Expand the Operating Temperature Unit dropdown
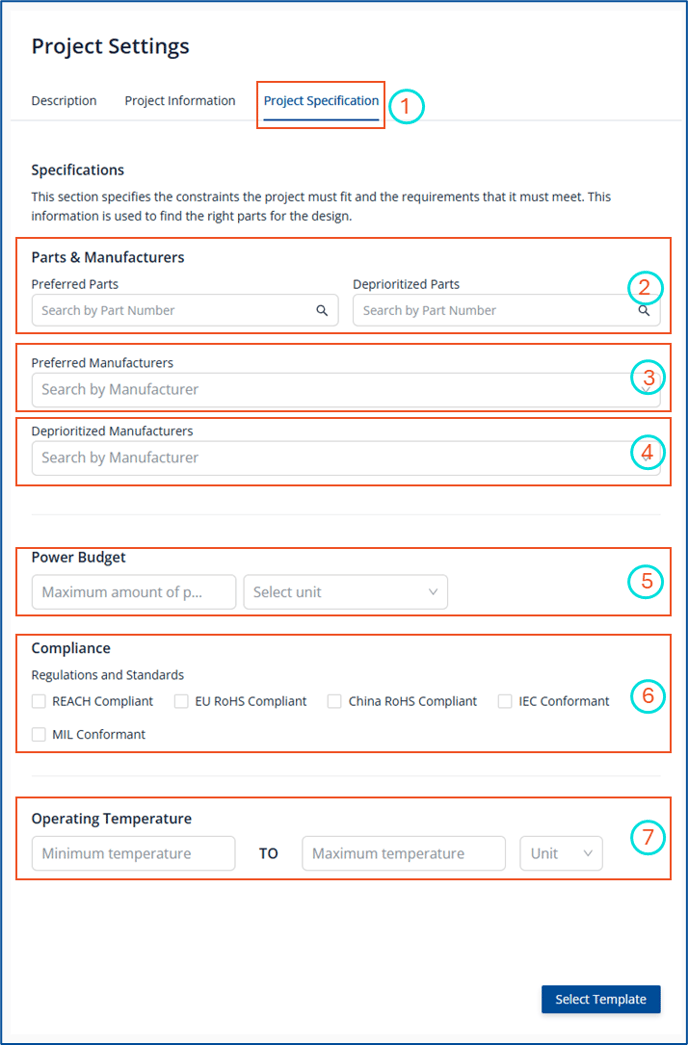The height and width of the screenshot is (1045, 688). (x=561, y=854)
